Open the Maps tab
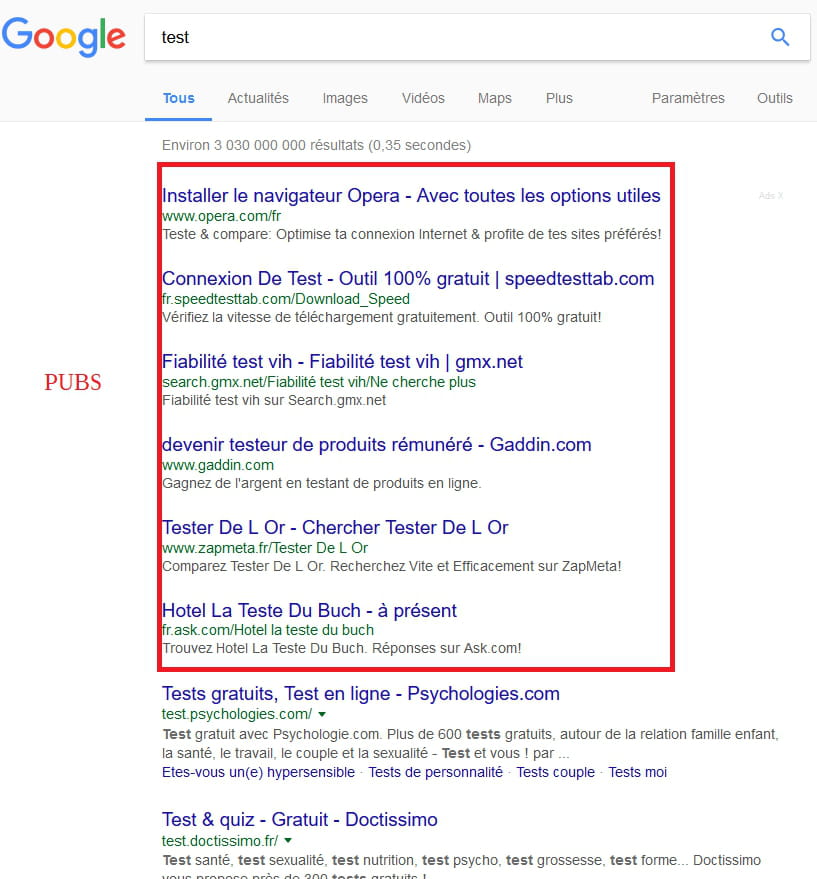The height and width of the screenshot is (879, 817). coord(495,98)
